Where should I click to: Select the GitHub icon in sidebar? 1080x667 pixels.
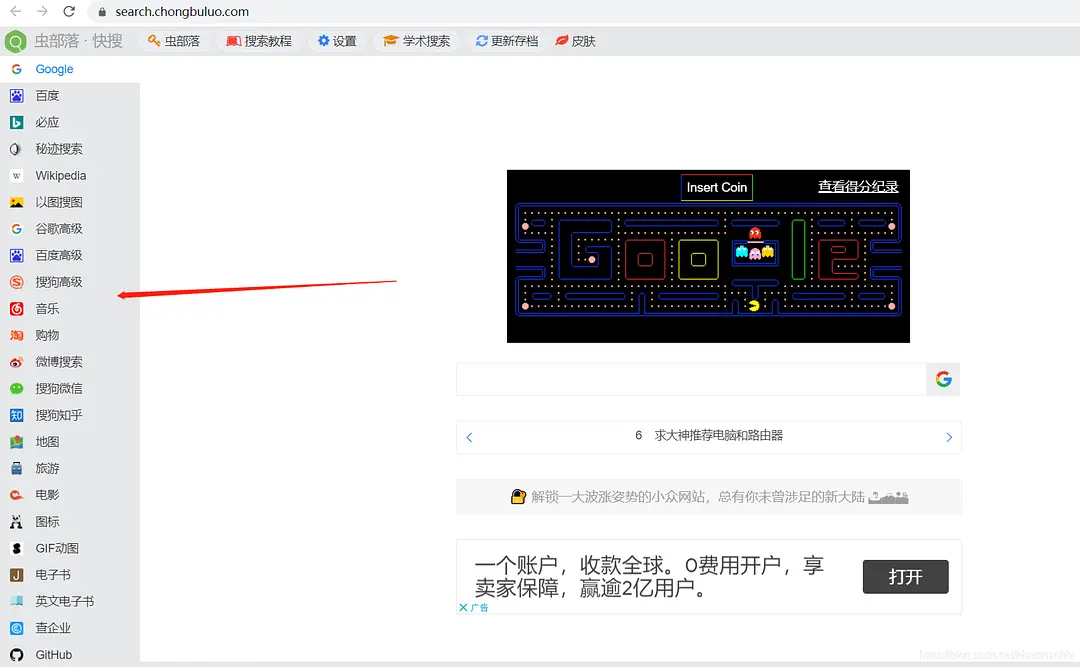16,655
